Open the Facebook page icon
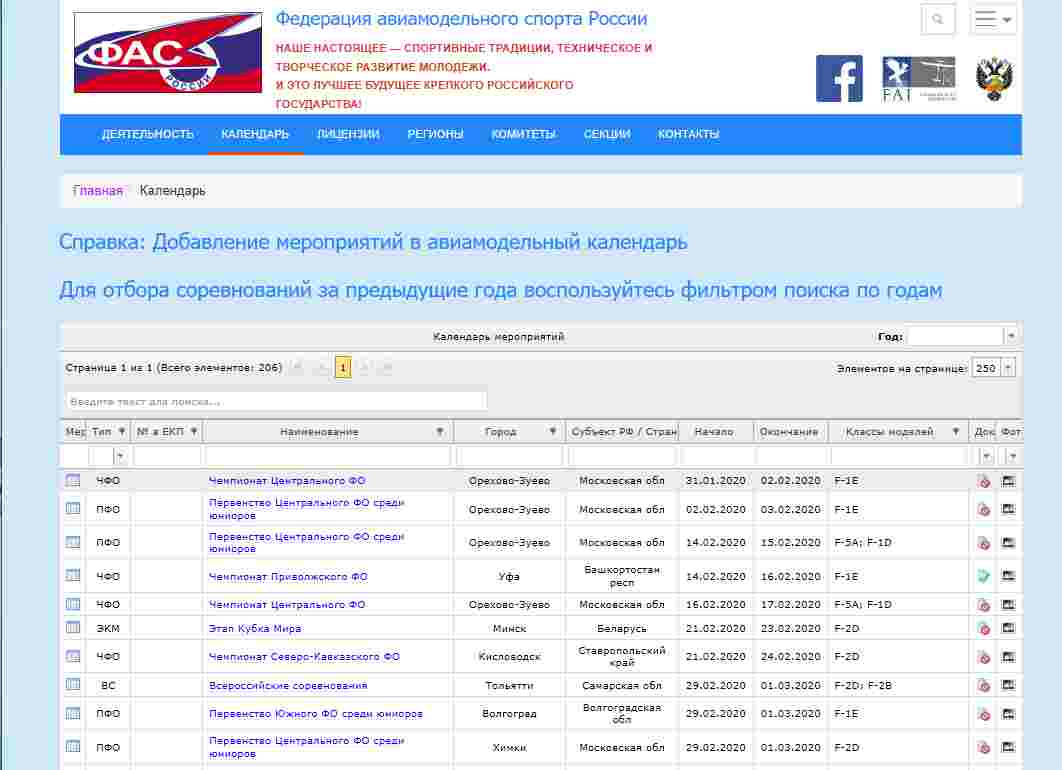 click(839, 78)
